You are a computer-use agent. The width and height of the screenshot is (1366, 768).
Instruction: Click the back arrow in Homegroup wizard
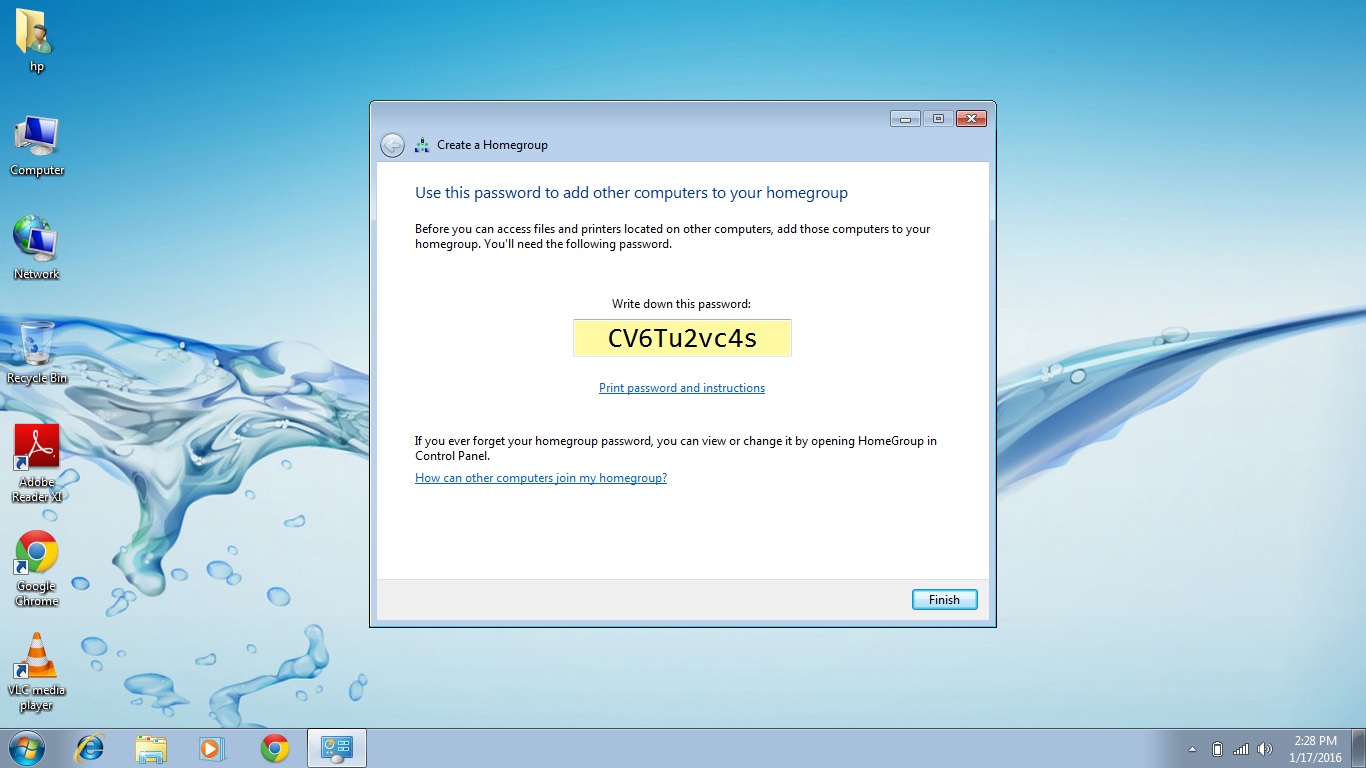(x=392, y=145)
